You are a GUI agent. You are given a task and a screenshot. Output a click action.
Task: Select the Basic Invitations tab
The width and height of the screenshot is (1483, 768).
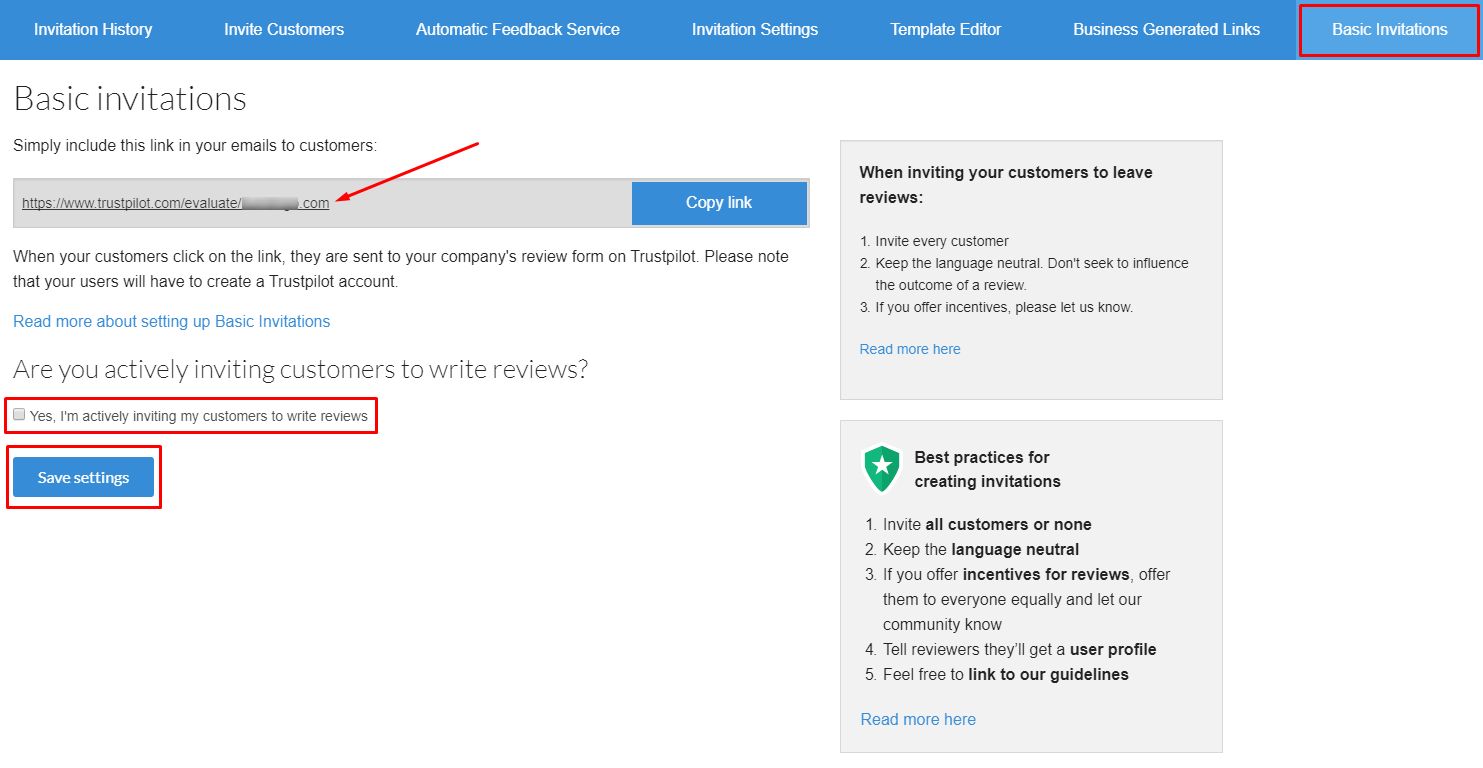tap(1390, 29)
